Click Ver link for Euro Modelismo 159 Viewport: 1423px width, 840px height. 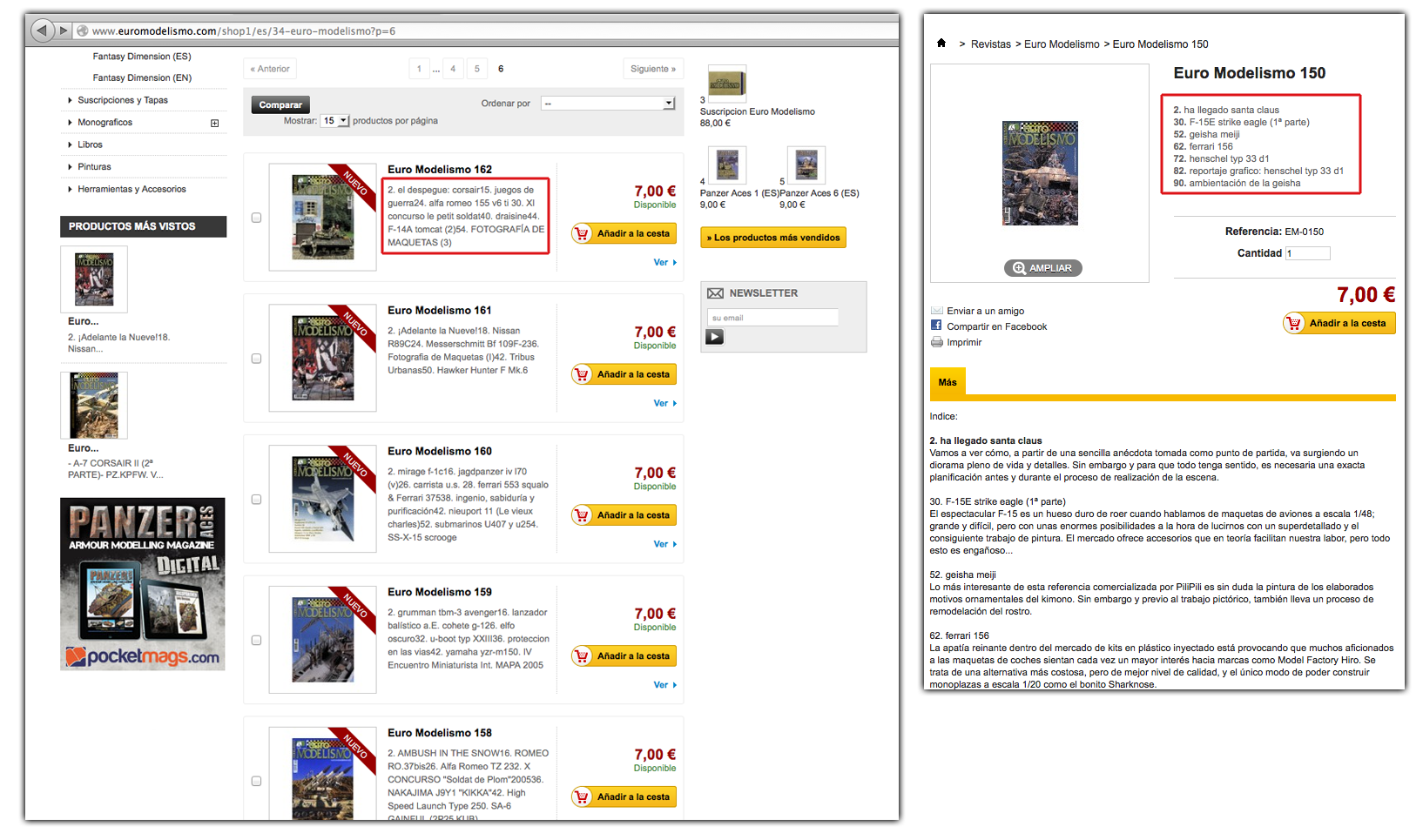(x=664, y=686)
